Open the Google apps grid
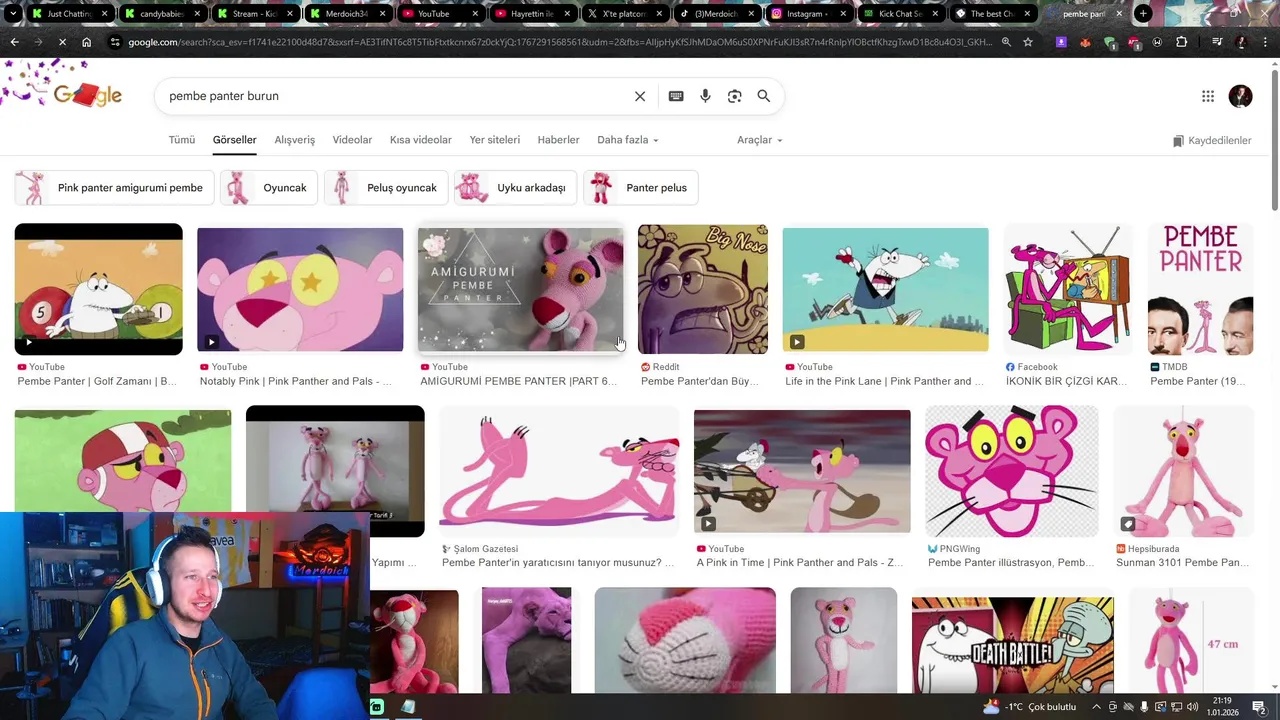Viewport: 1280px width, 720px height. click(x=1208, y=96)
